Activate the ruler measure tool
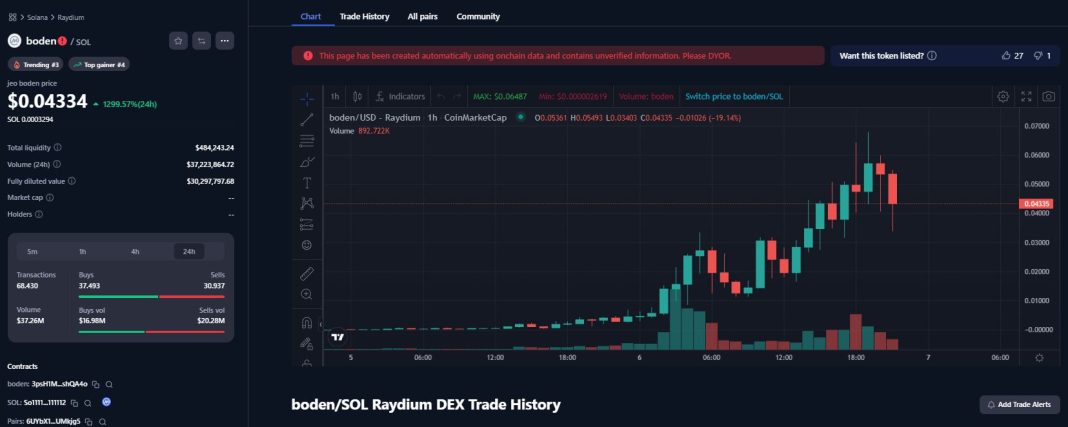The image size is (1068, 427). point(307,273)
